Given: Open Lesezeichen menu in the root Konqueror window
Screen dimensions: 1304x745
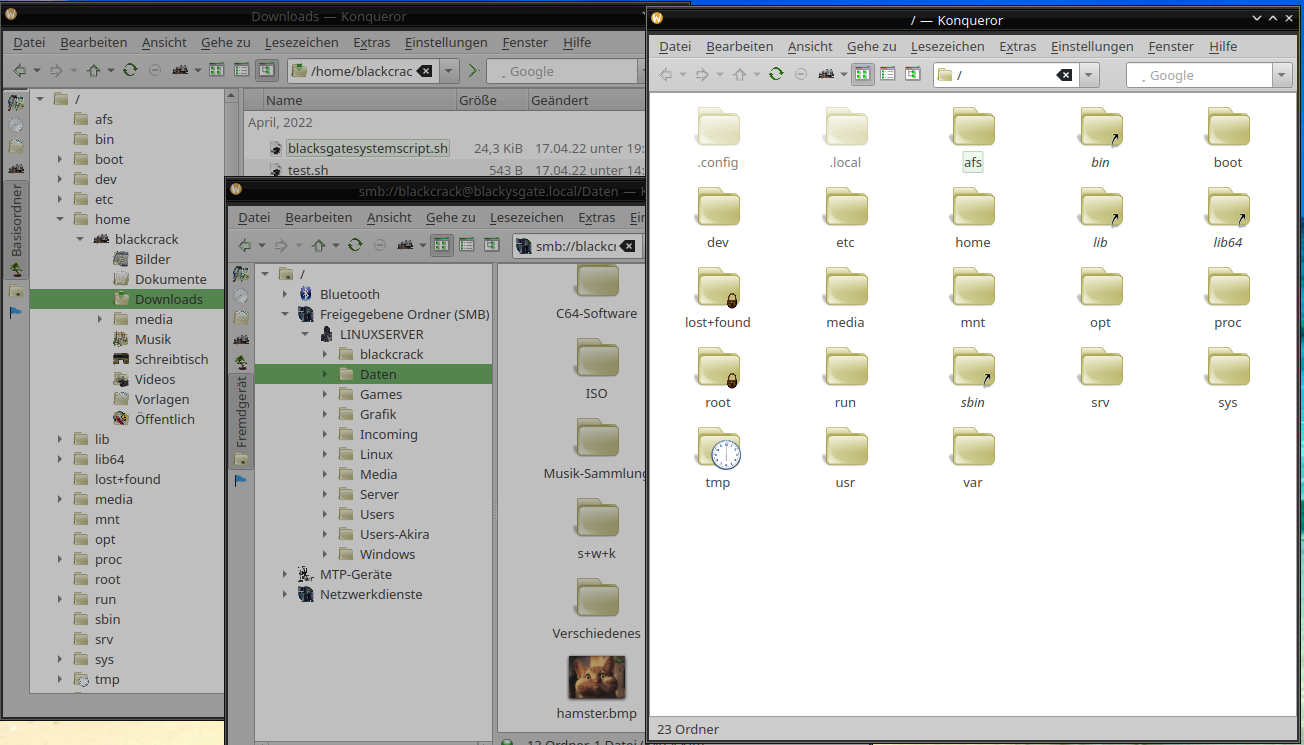Looking at the screenshot, I should point(947,46).
